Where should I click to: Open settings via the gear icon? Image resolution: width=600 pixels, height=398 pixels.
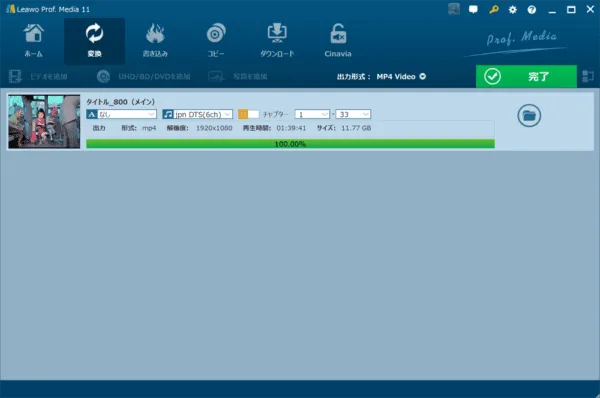[x=512, y=10]
